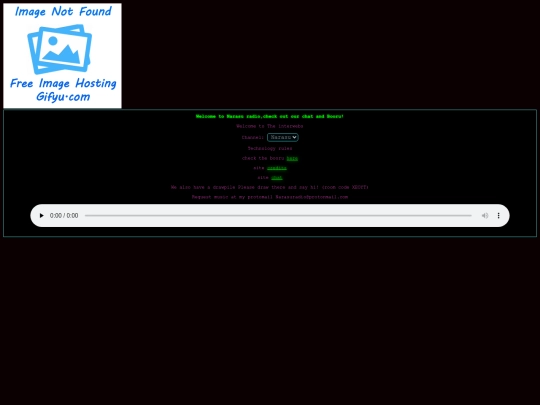The width and height of the screenshot is (540, 405).
Task: Open audio player three-dot options menu
Action: 498,216
